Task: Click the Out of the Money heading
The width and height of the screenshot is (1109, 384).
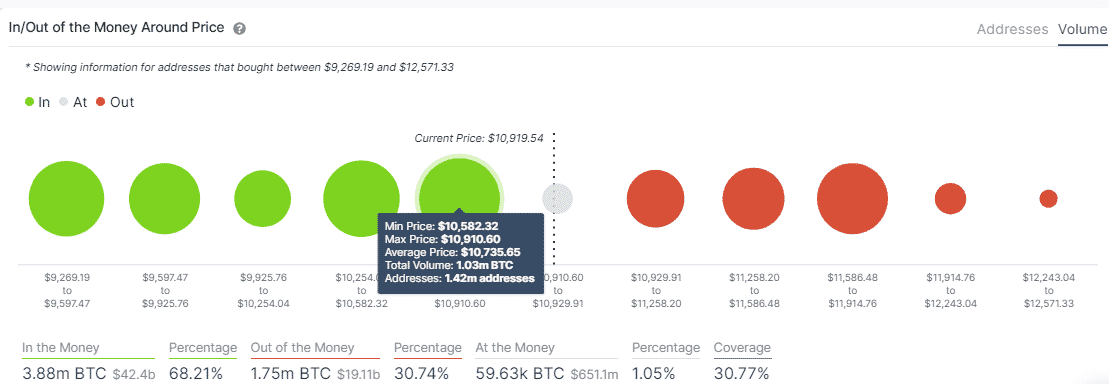Action: pyautogui.click(x=303, y=348)
